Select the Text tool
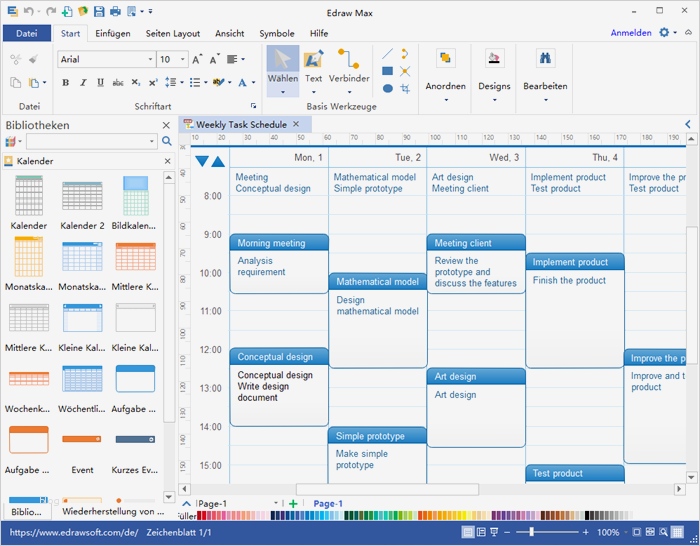Screen dimensions: 700x546 pyautogui.click(x=313, y=70)
